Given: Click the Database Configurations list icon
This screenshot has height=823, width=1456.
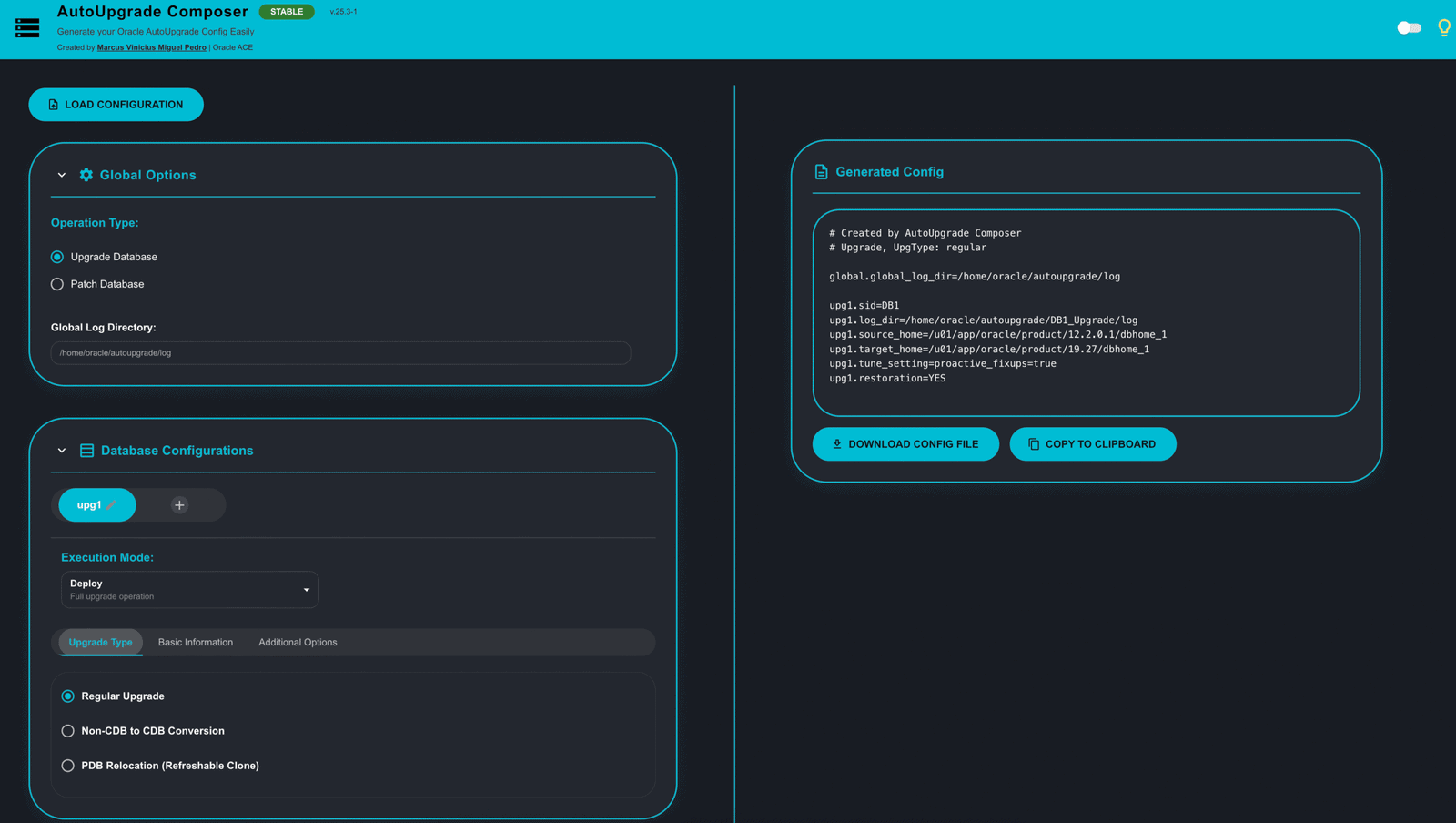Looking at the screenshot, I should (87, 451).
